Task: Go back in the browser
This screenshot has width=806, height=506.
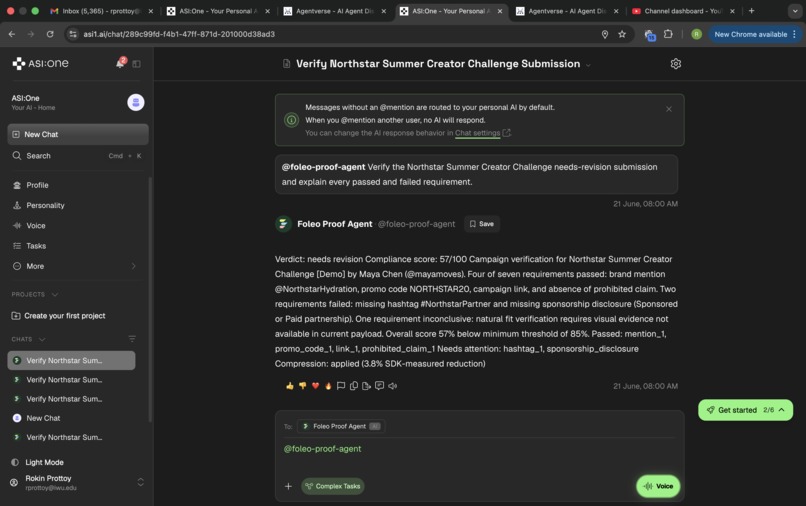Action: pyautogui.click(x=12, y=34)
